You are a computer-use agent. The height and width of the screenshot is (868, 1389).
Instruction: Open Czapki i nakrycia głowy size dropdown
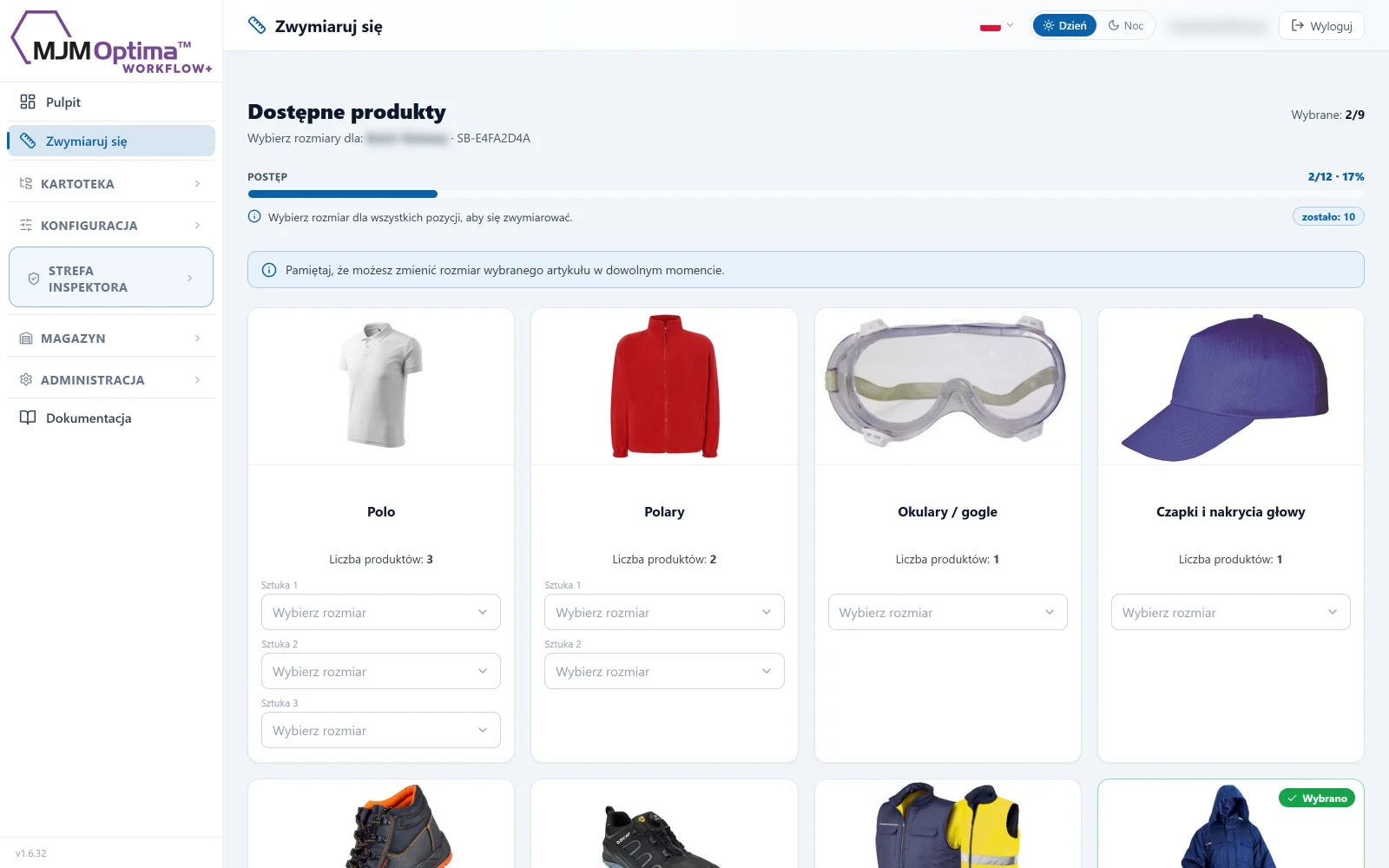click(1231, 612)
